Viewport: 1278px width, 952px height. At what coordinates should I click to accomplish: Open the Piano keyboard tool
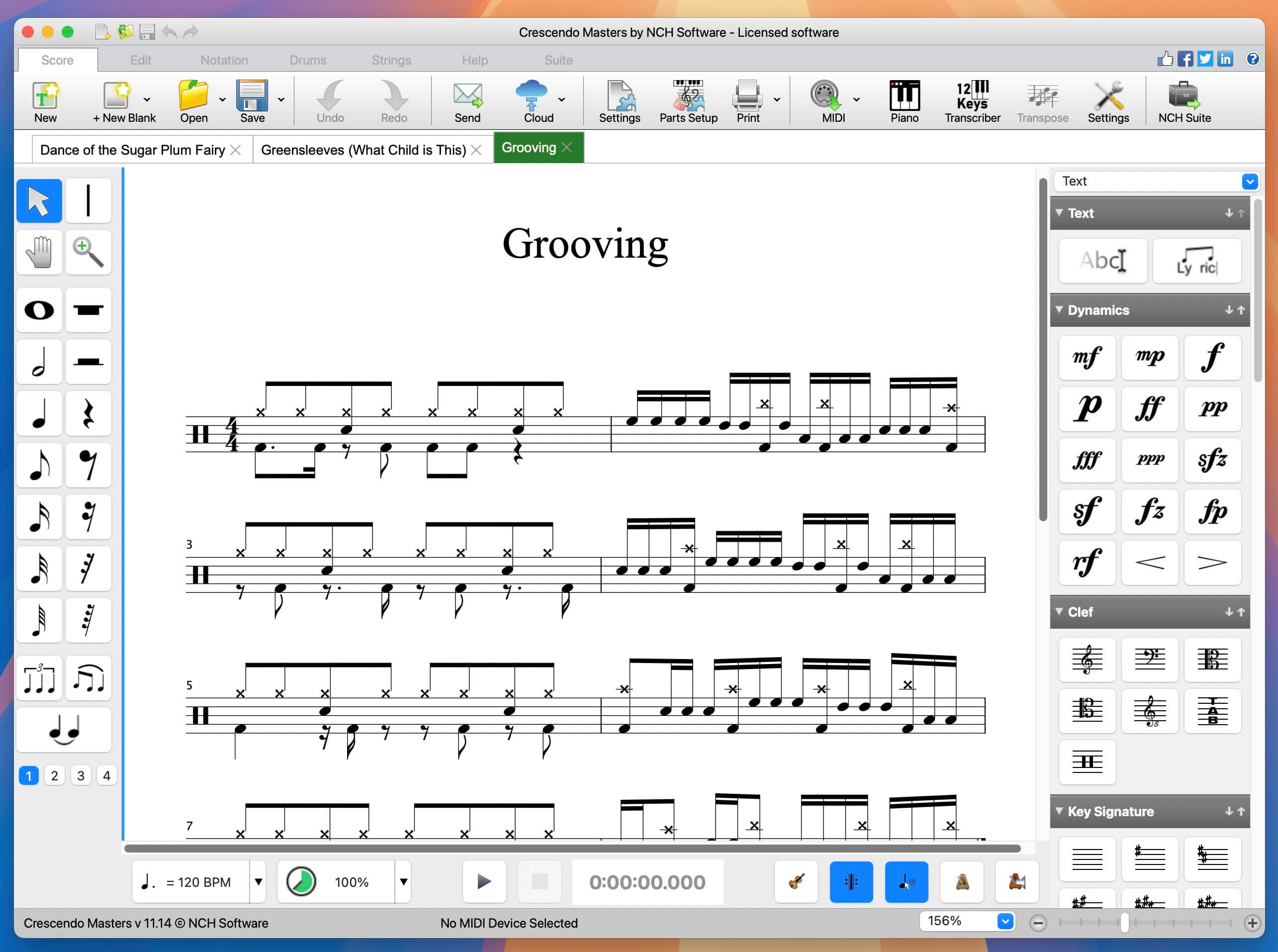point(904,102)
